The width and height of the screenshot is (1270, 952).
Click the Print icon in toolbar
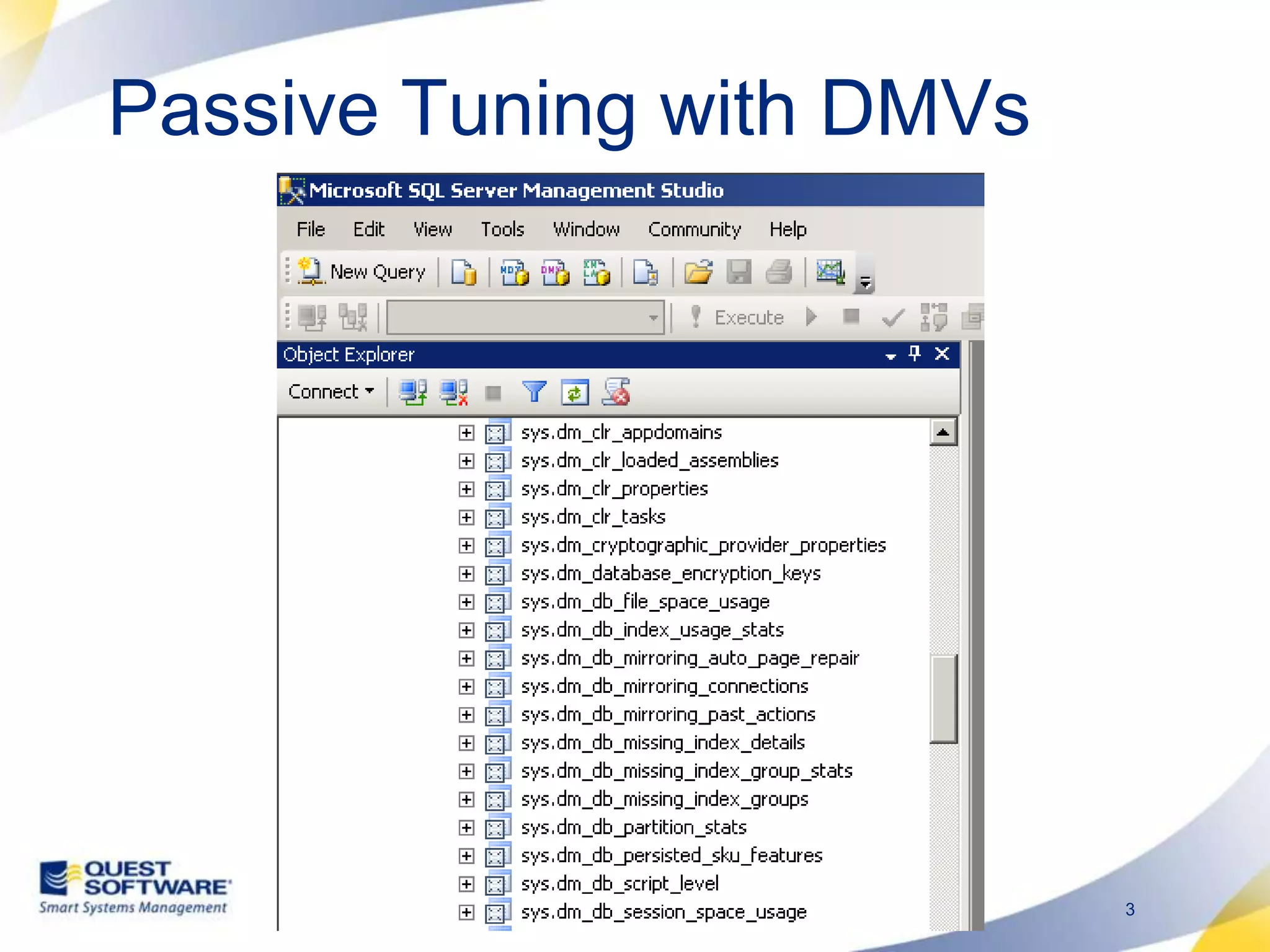[x=779, y=272]
